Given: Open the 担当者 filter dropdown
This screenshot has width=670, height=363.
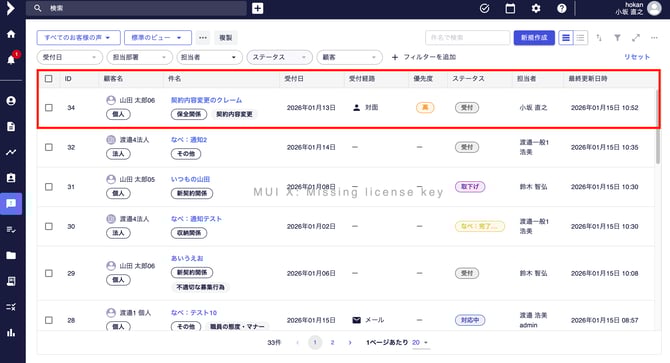Looking at the screenshot, I should click(210, 57).
